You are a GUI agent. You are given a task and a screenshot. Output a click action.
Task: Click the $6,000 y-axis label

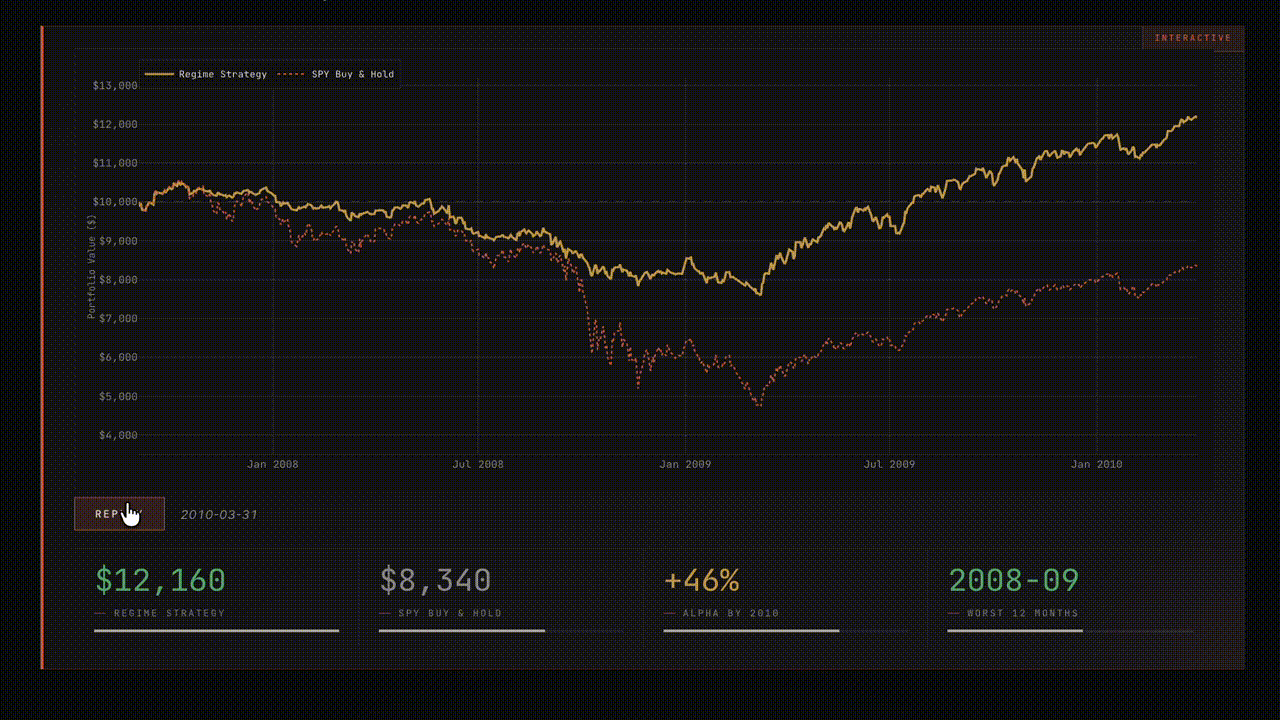click(117, 357)
